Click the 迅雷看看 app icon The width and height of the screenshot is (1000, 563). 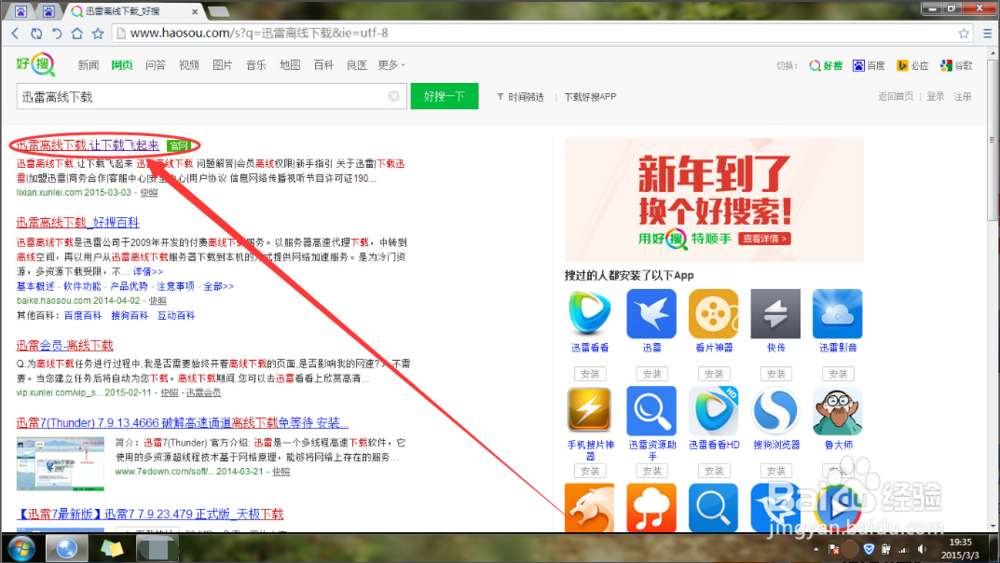[x=589, y=313]
